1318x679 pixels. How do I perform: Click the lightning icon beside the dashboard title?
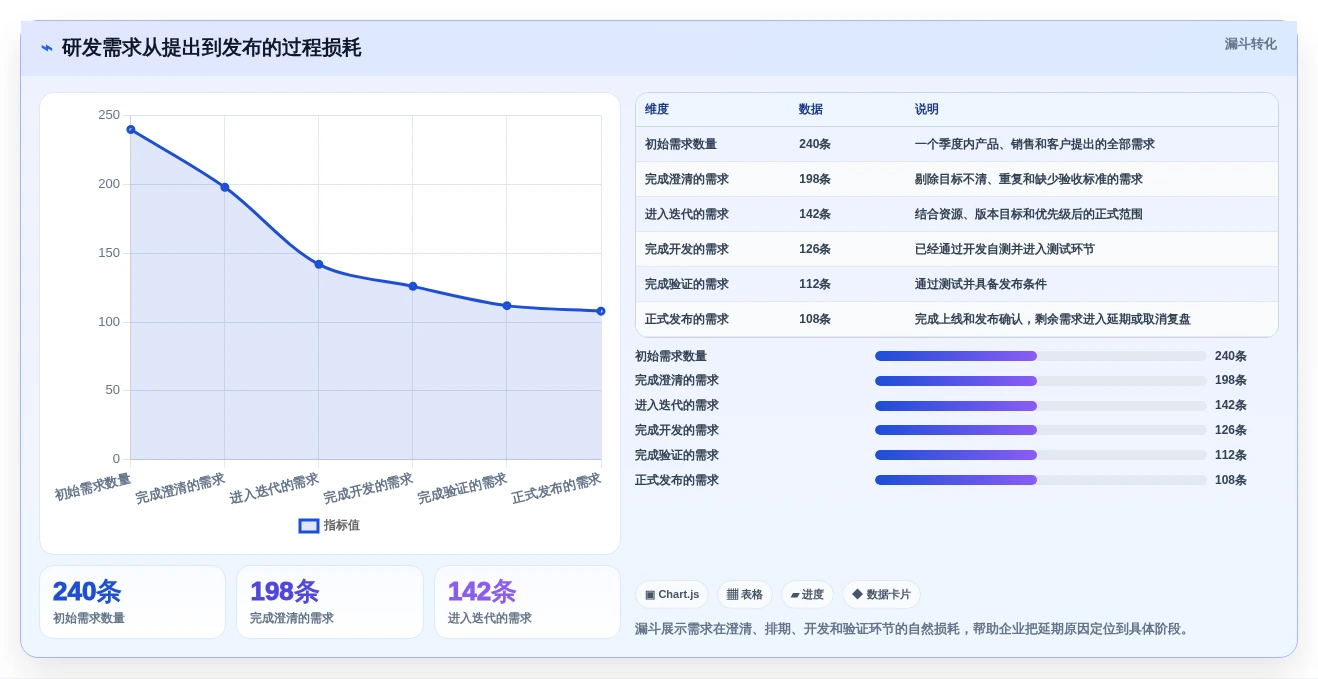47,48
